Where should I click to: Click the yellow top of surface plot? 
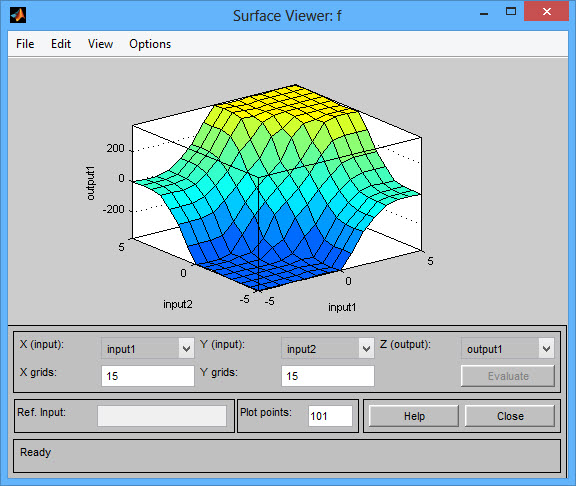coord(287,105)
